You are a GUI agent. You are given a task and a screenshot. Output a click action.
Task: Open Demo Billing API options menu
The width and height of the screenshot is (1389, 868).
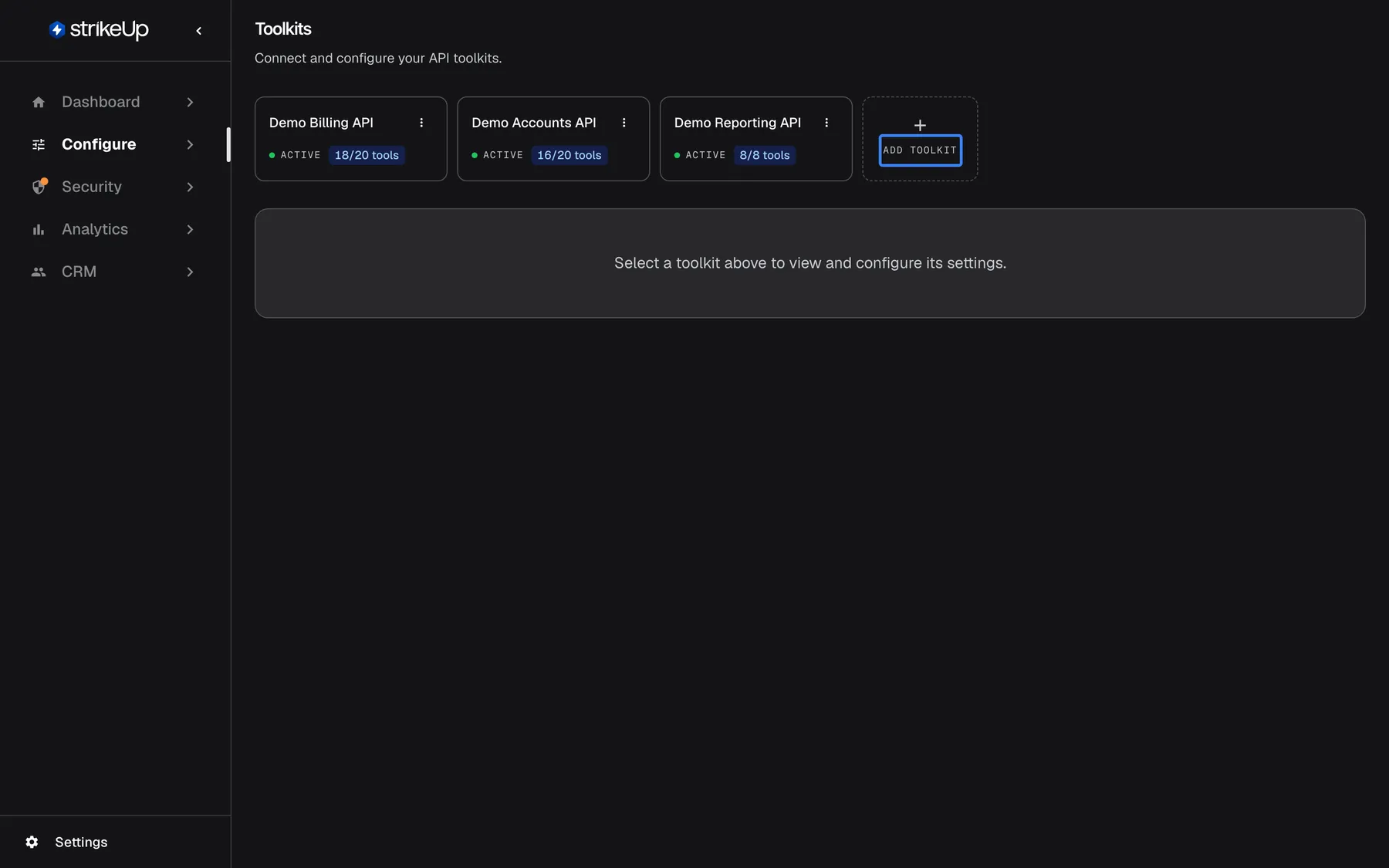pyautogui.click(x=421, y=123)
